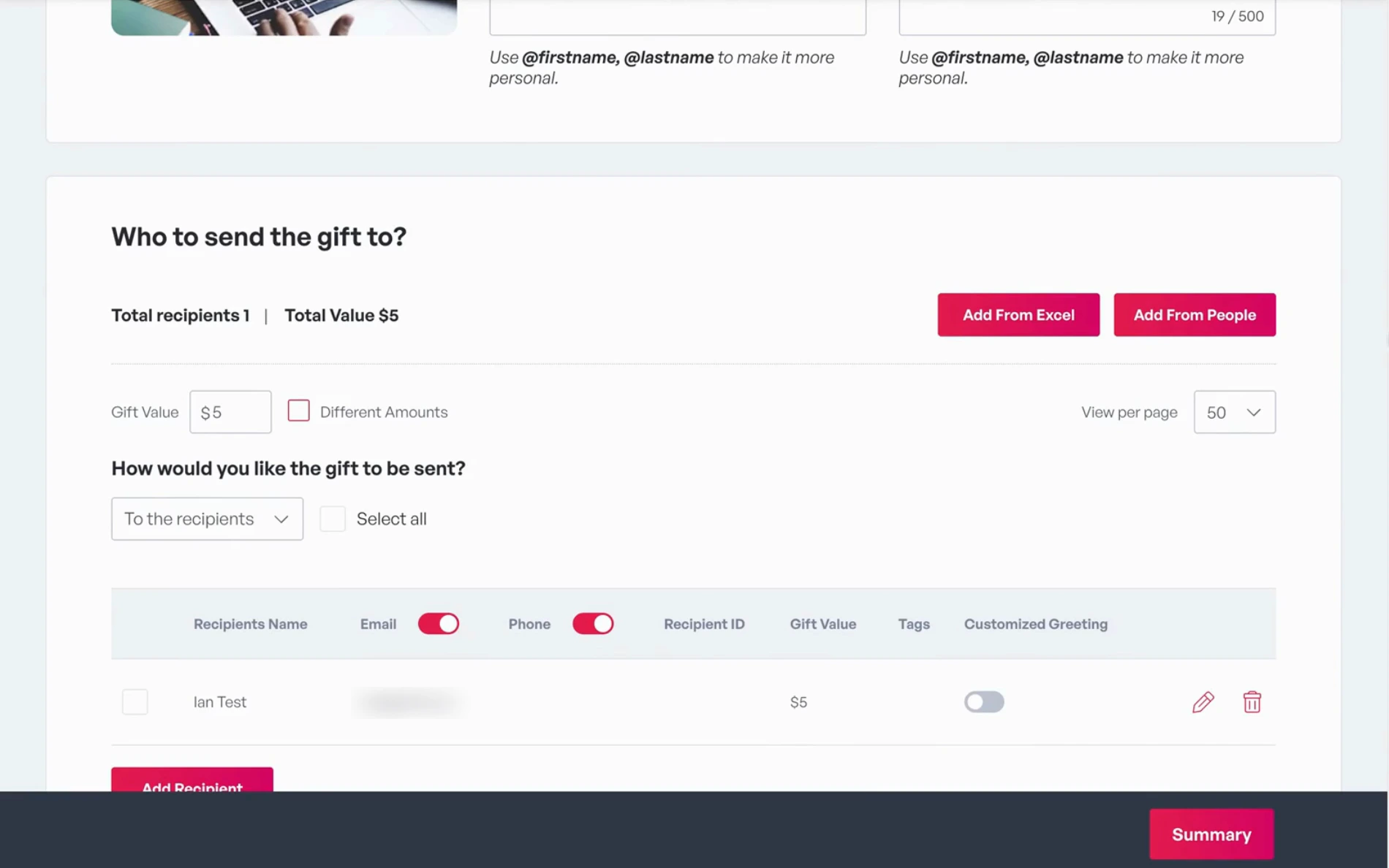Enable Customized Greeting for Ian Test

click(x=984, y=702)
